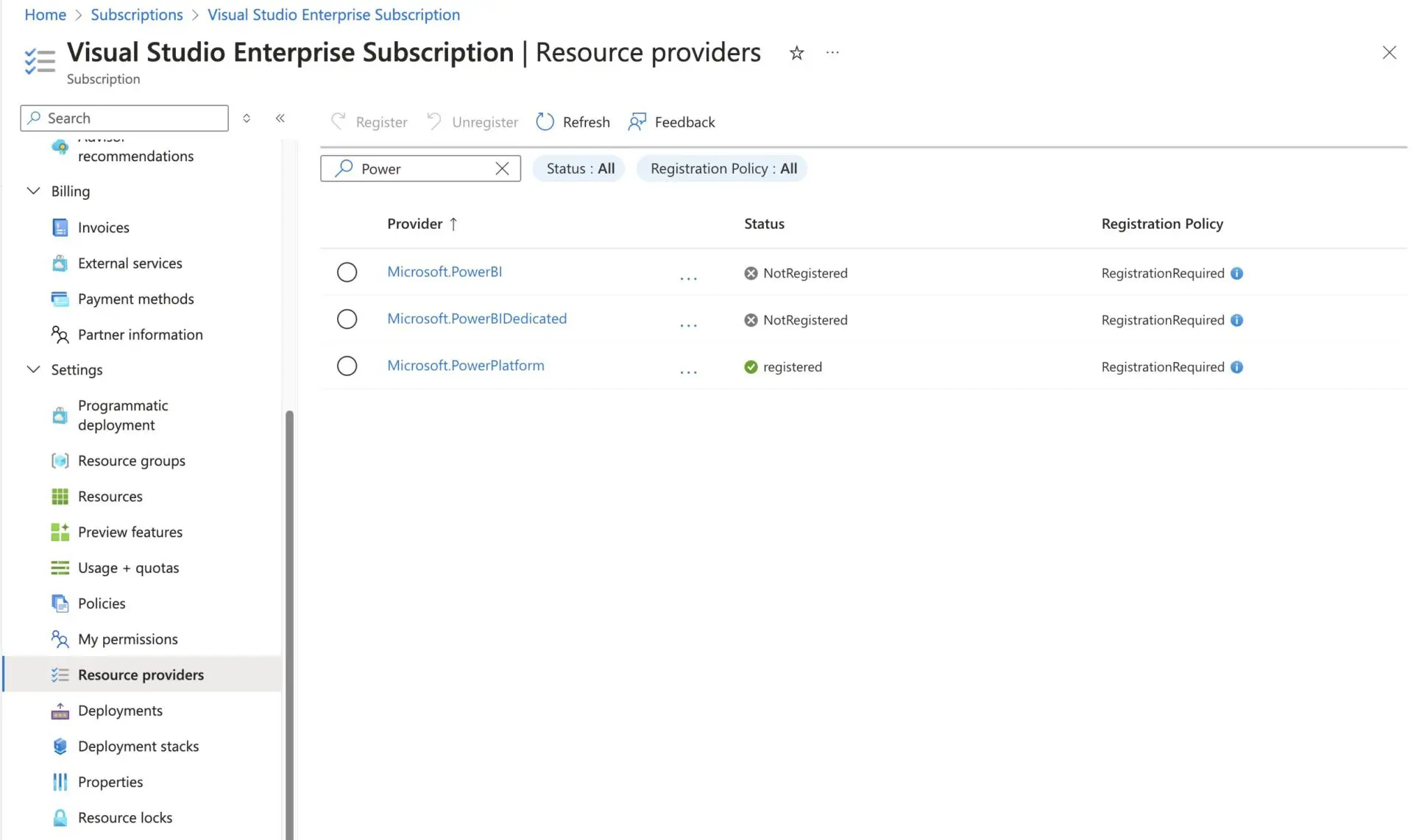Screen dimensions: 1413x840
Task: Open the Feedback button
Action: point(671,121)
